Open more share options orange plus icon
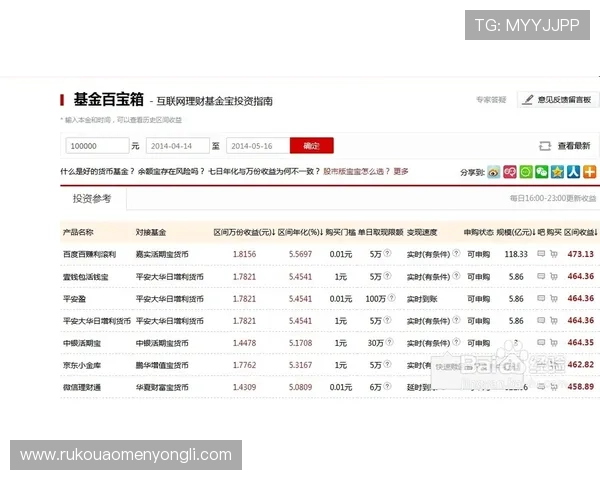This screenshot has height=480, width=600. (x=589, y=172)
